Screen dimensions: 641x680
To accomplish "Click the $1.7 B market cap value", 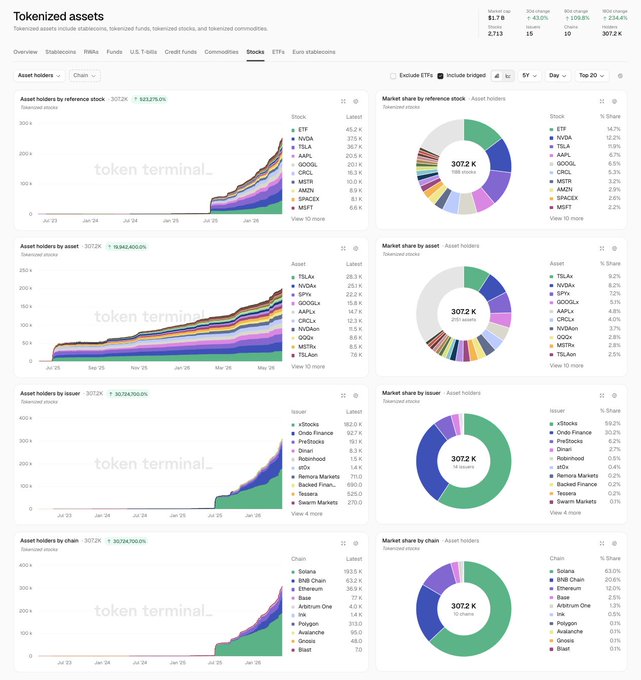I will tap(496, 18).
